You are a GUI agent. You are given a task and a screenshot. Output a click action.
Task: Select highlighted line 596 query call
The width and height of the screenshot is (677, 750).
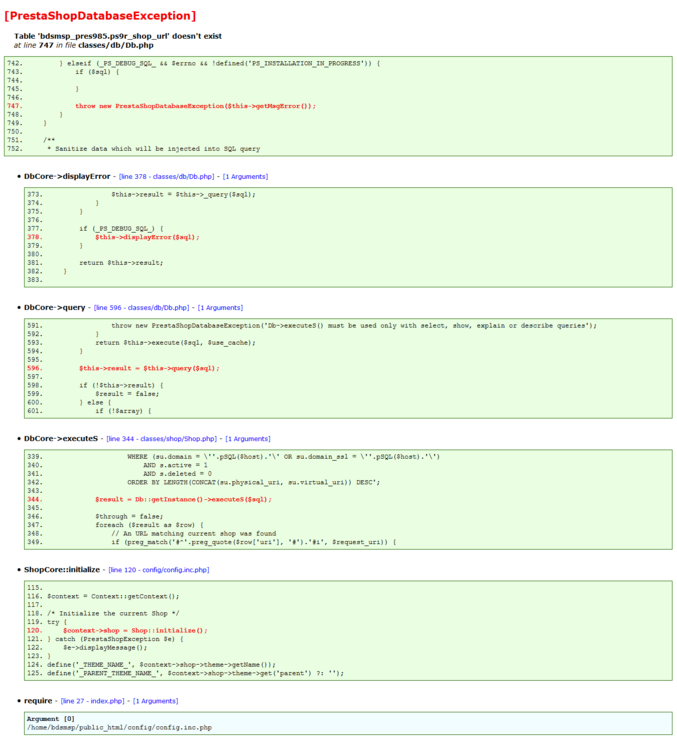coord(149,368)
